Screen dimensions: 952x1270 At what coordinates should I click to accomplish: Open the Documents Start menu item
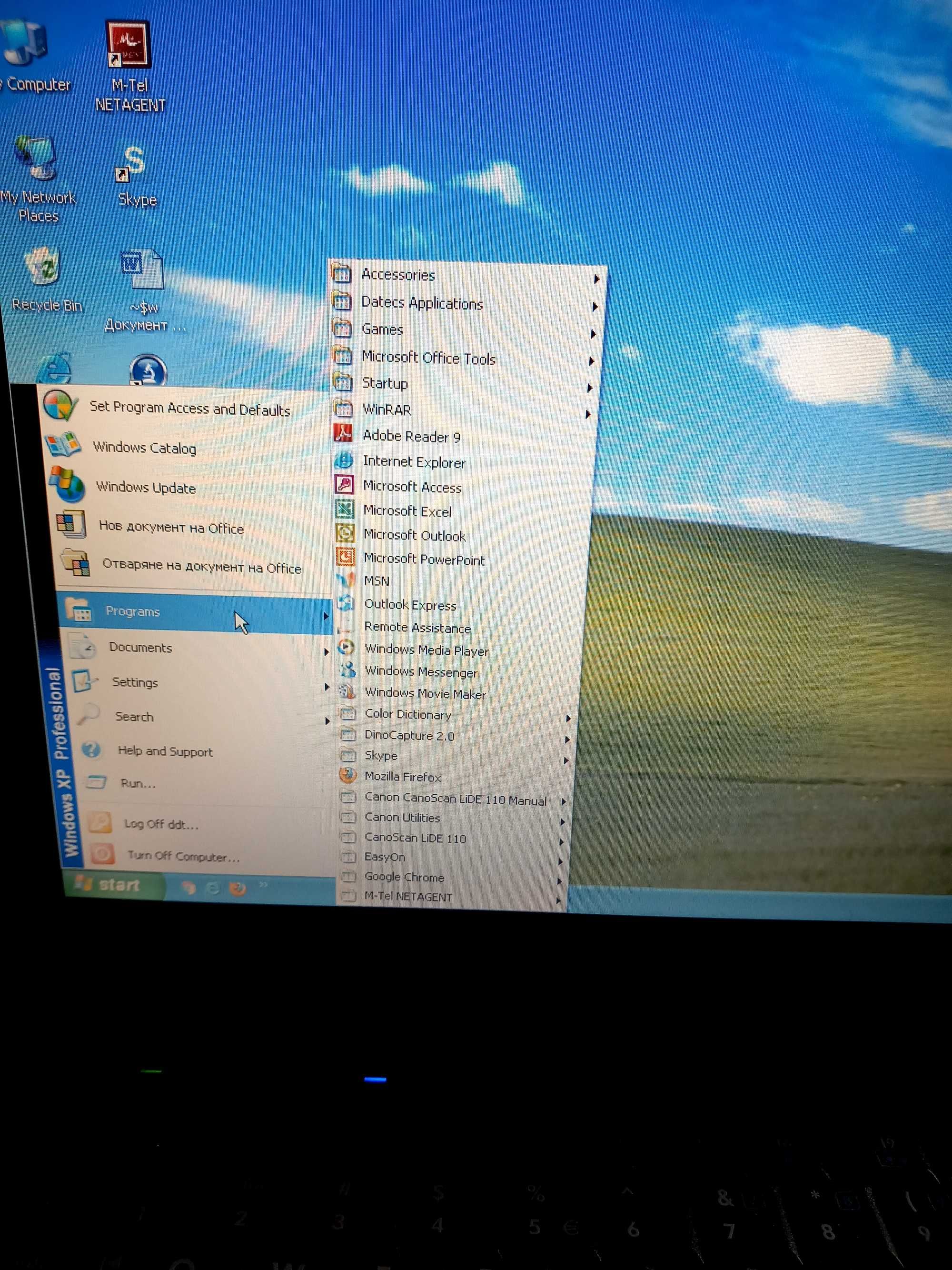(198, 649)
